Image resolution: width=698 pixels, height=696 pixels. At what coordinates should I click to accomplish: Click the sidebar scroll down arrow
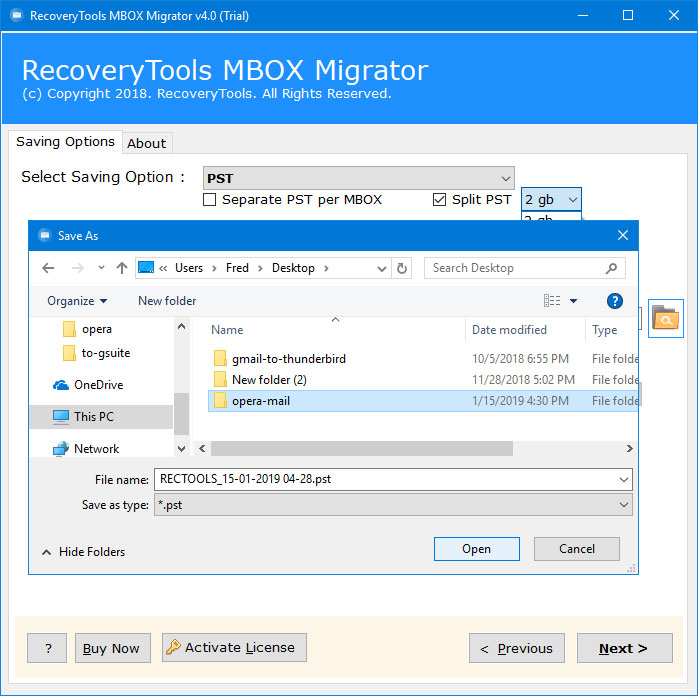(181, 449)
